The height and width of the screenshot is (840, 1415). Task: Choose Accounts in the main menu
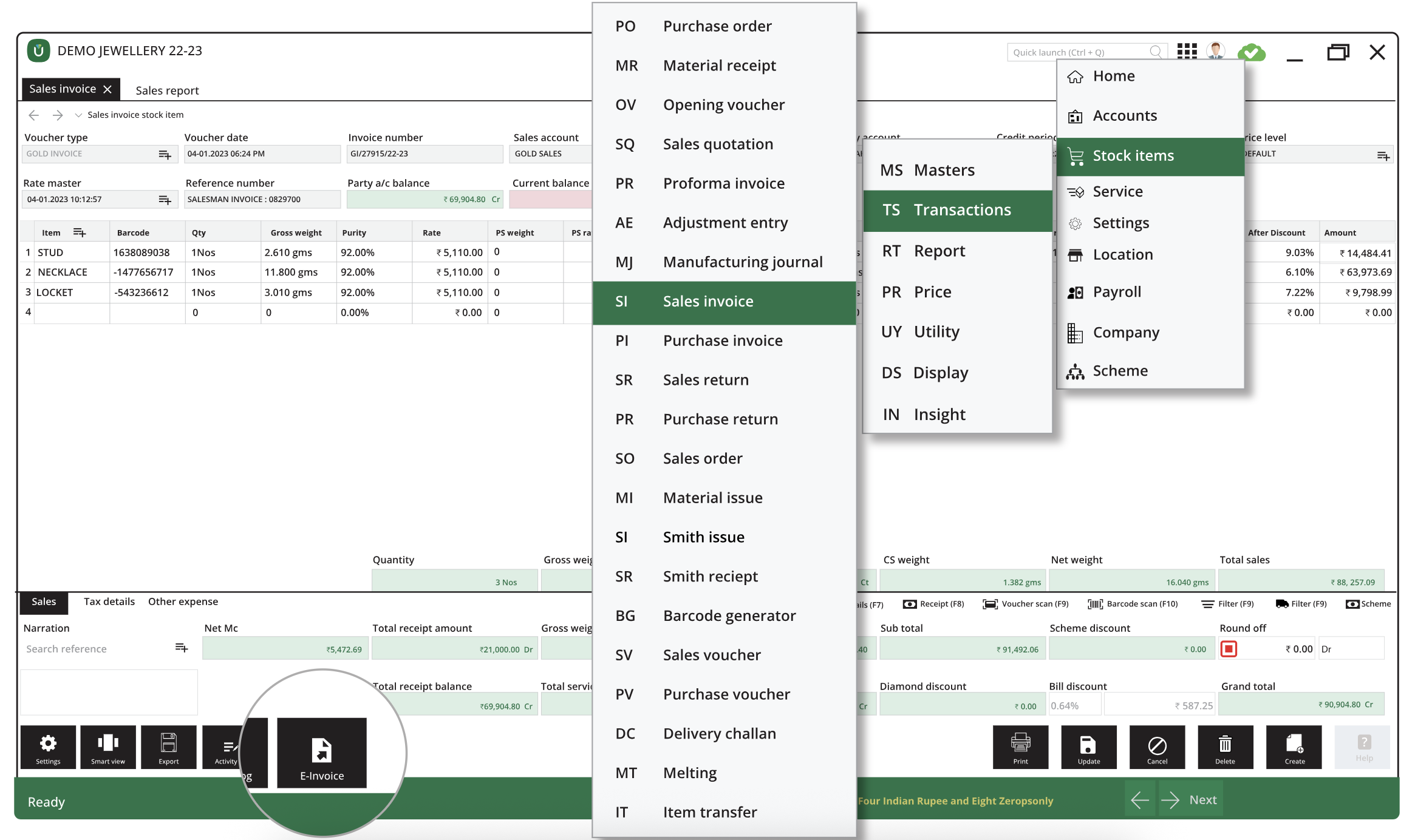click(x=1125, y=115)
